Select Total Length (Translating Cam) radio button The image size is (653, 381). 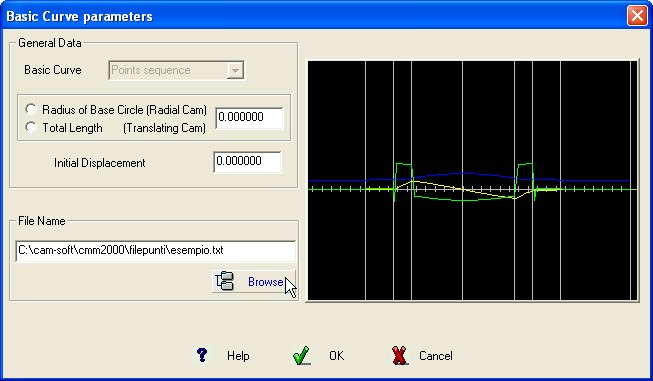(x=30, y=127)
